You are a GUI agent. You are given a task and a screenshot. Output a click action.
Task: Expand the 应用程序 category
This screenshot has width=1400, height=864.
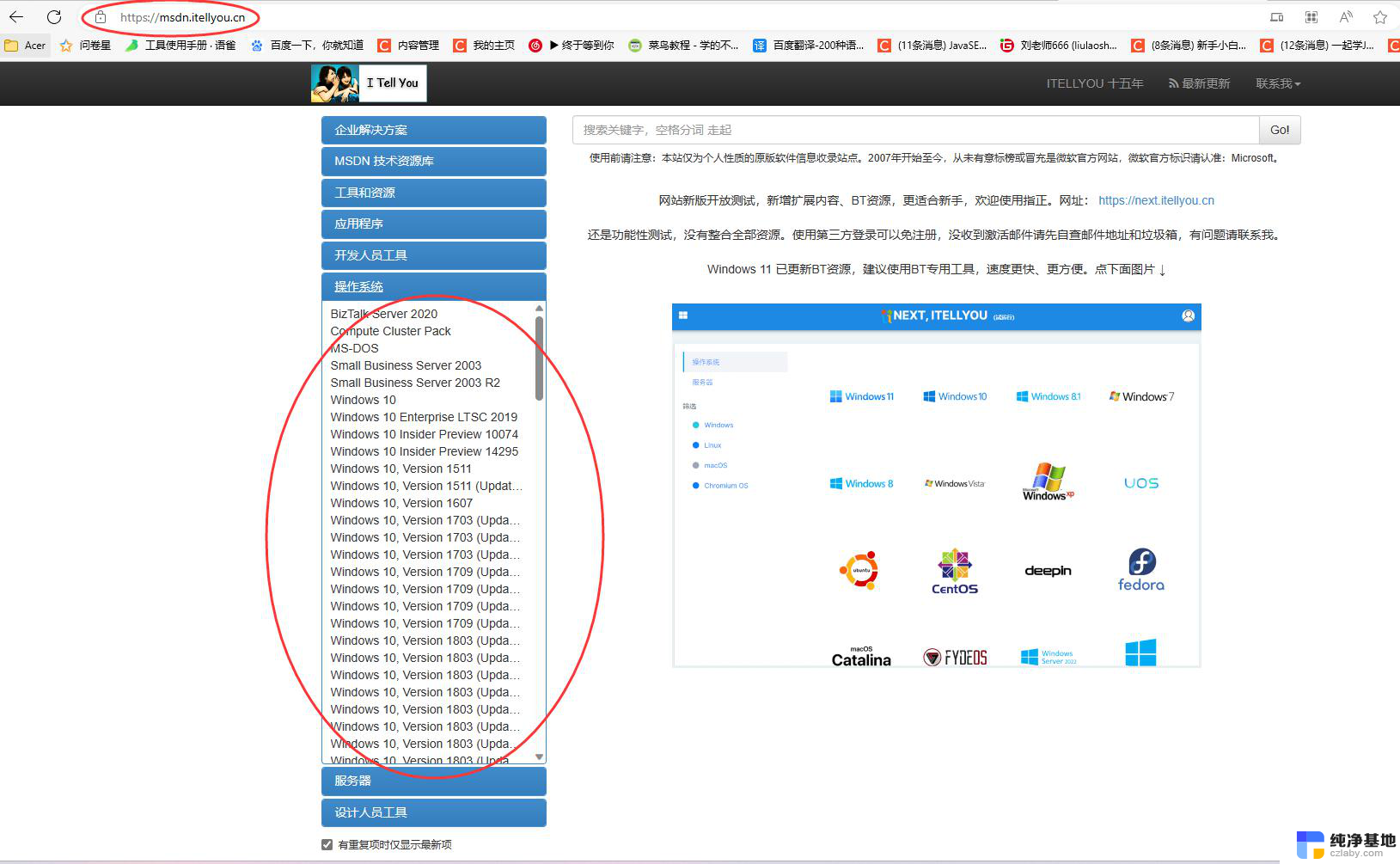pos(434,224)
